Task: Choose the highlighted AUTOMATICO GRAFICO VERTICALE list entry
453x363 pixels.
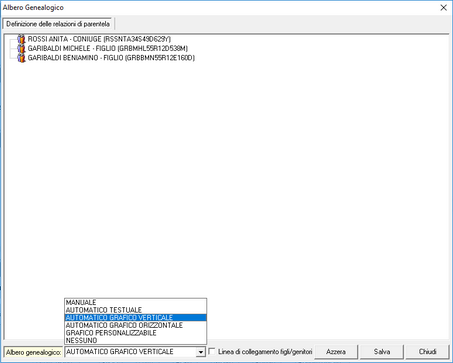Action: (135, 318)
